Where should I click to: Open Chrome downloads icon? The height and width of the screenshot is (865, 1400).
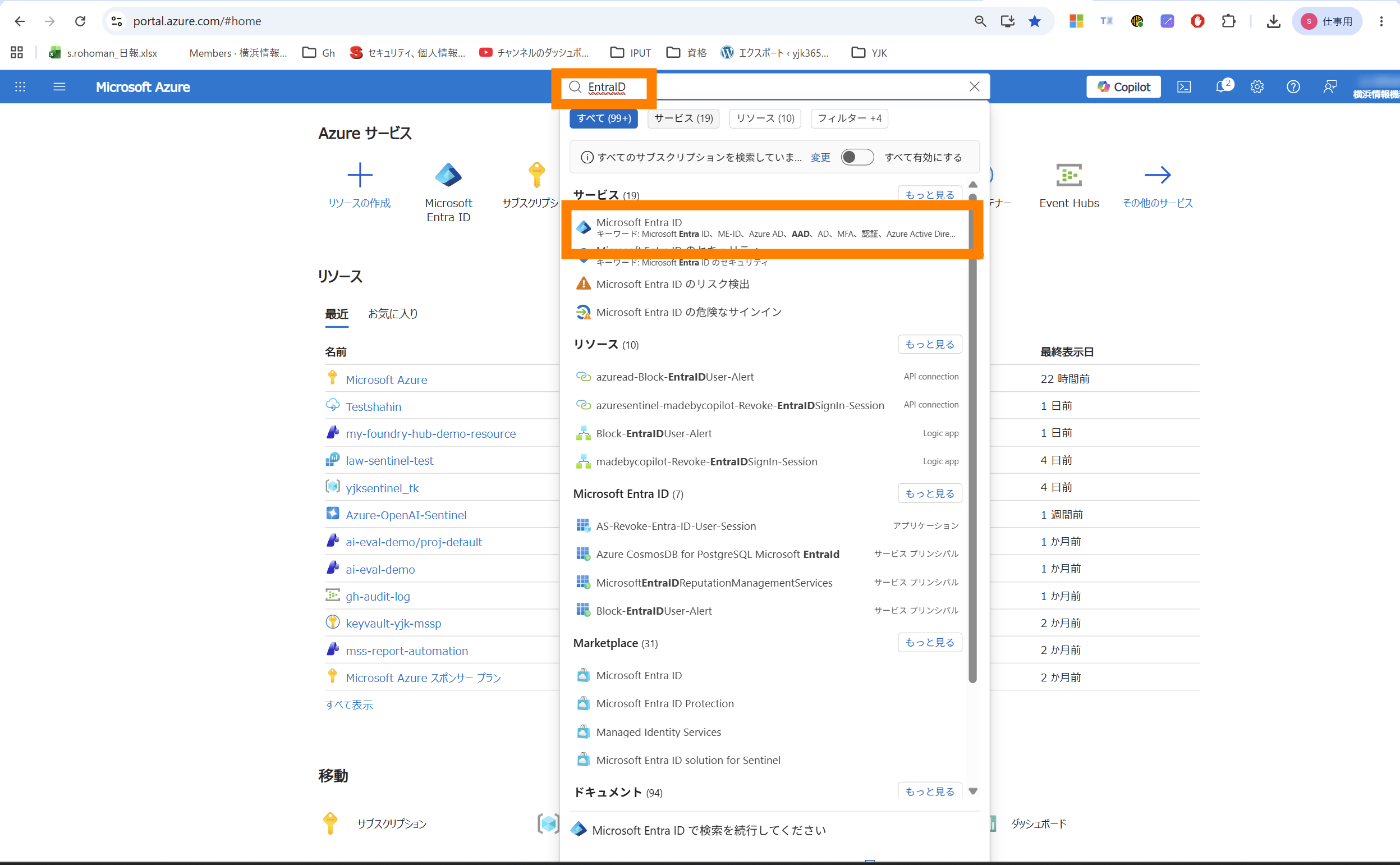coord(1273,21)
